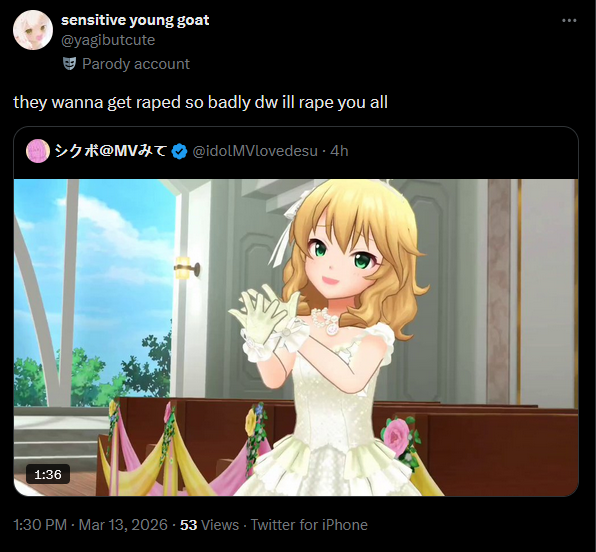Viewport: 596px width, 552px height.
Task: Play the quoted video with the wedding dress character
Action: point(296,338)
